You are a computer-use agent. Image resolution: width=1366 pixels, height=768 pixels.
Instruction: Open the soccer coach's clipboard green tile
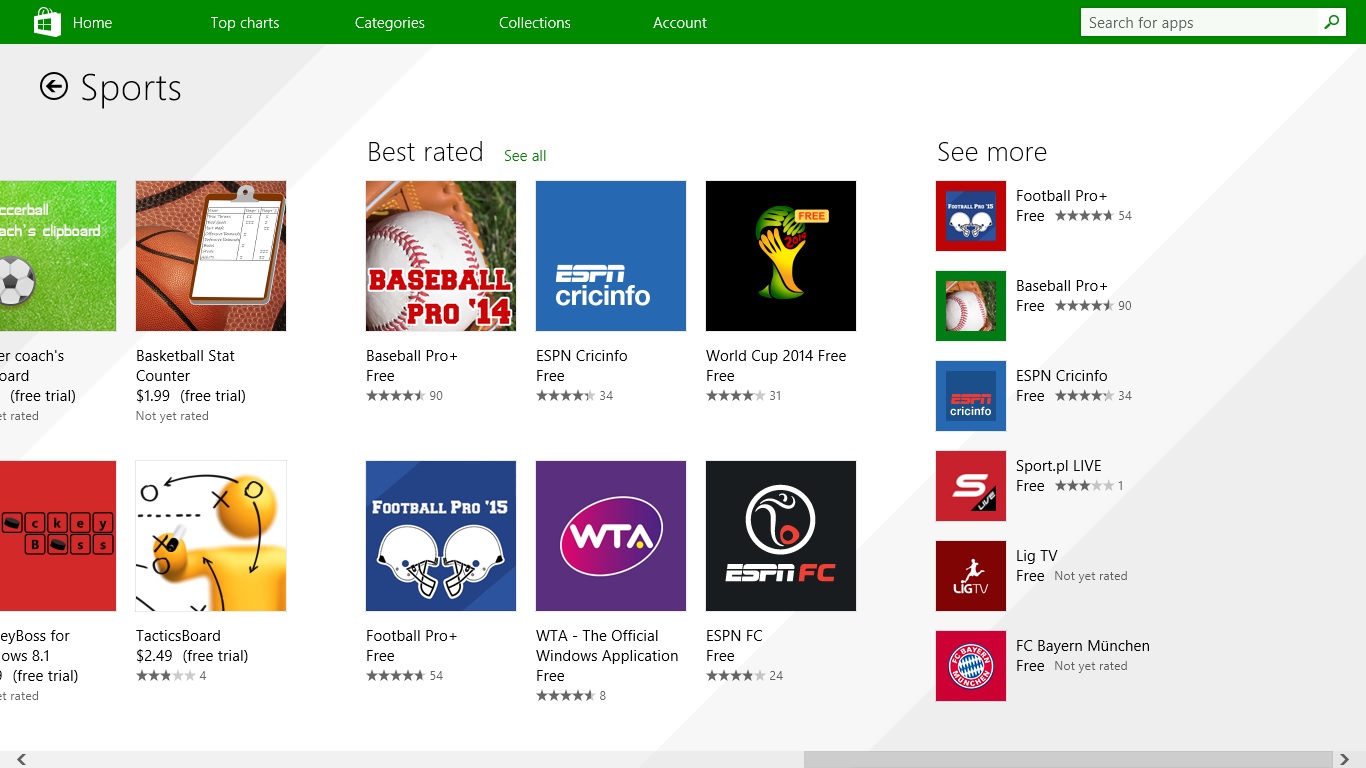click(x=58, y=256)
